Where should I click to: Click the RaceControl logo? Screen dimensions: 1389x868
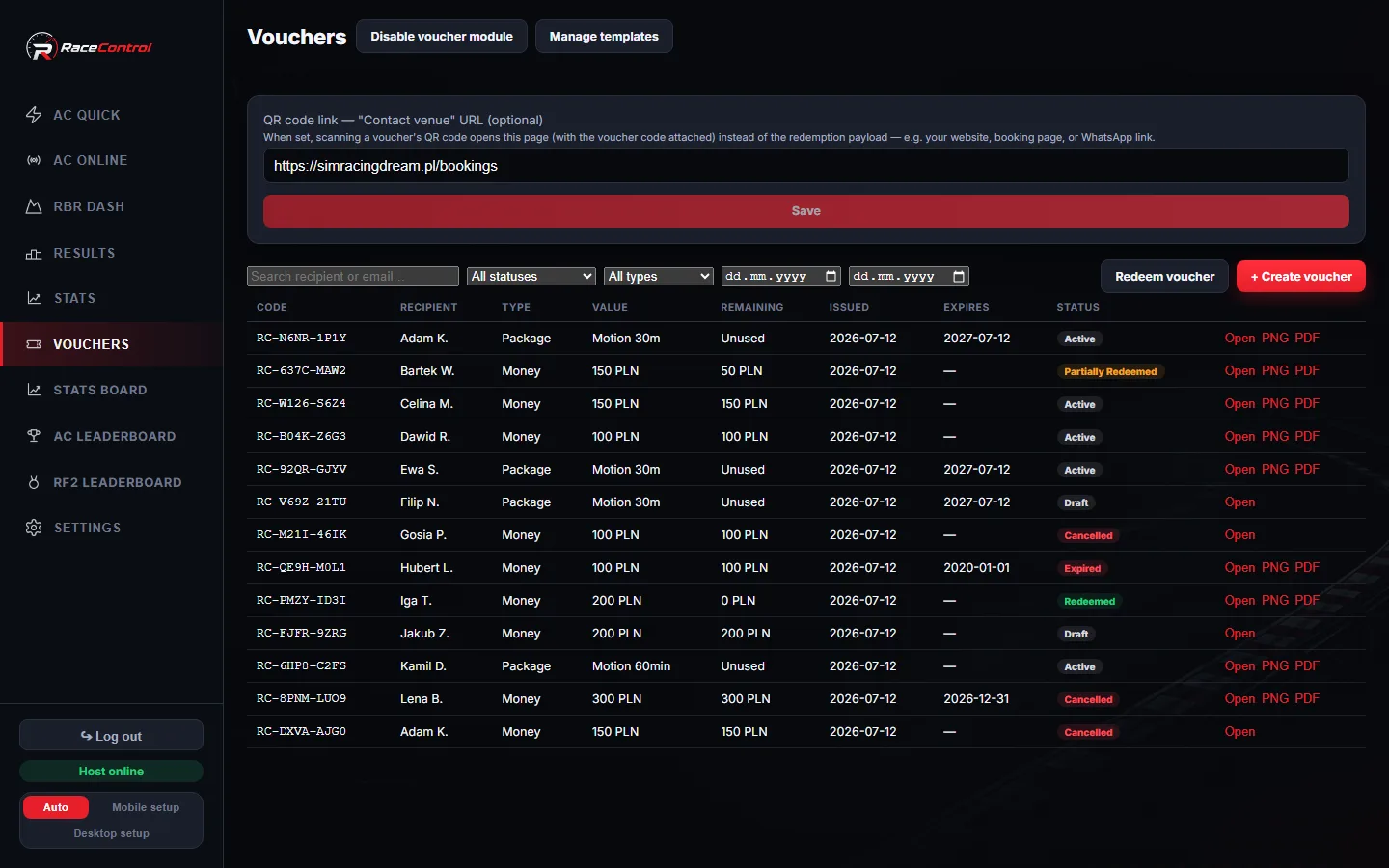pos(89,46)
